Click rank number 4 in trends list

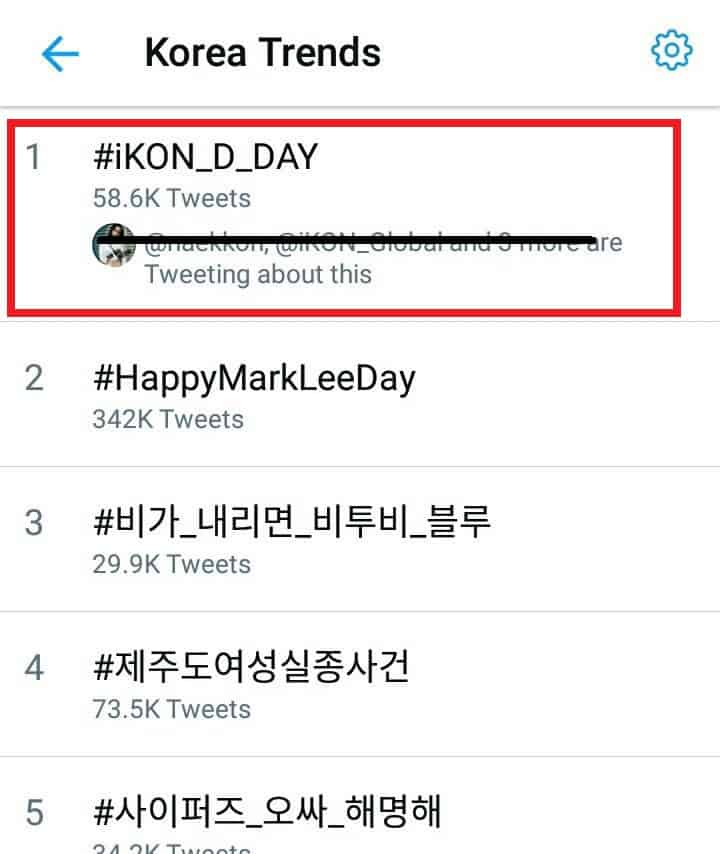[34, 668]
